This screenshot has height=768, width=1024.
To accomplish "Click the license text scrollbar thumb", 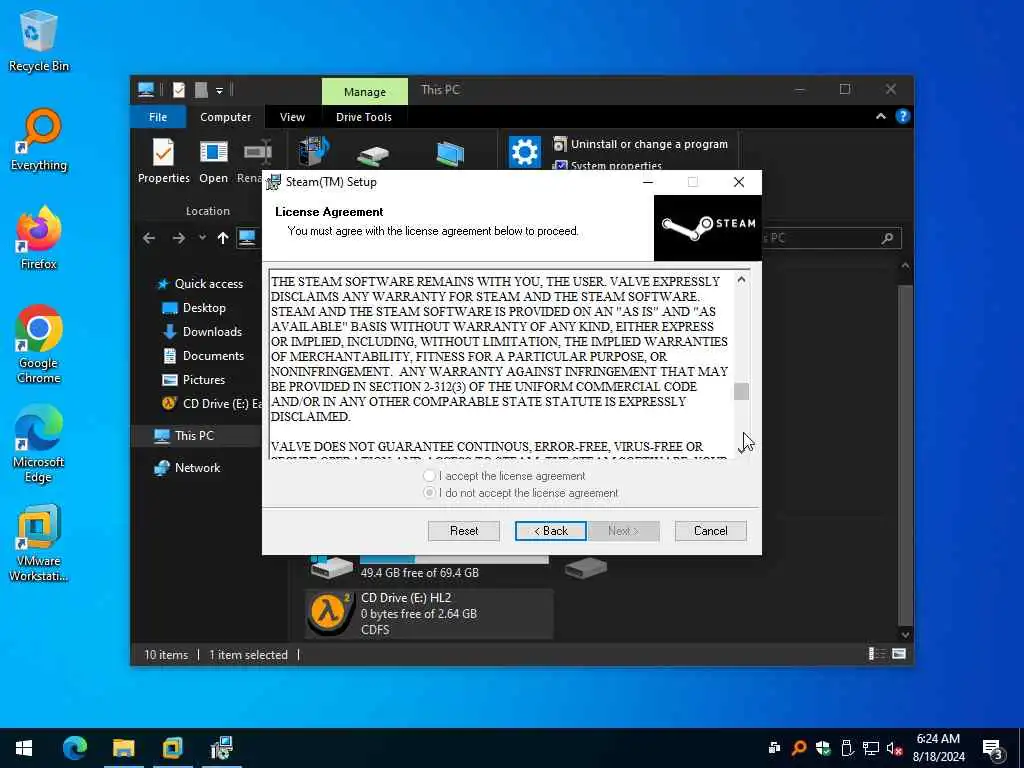I will [x=741, y=391].
